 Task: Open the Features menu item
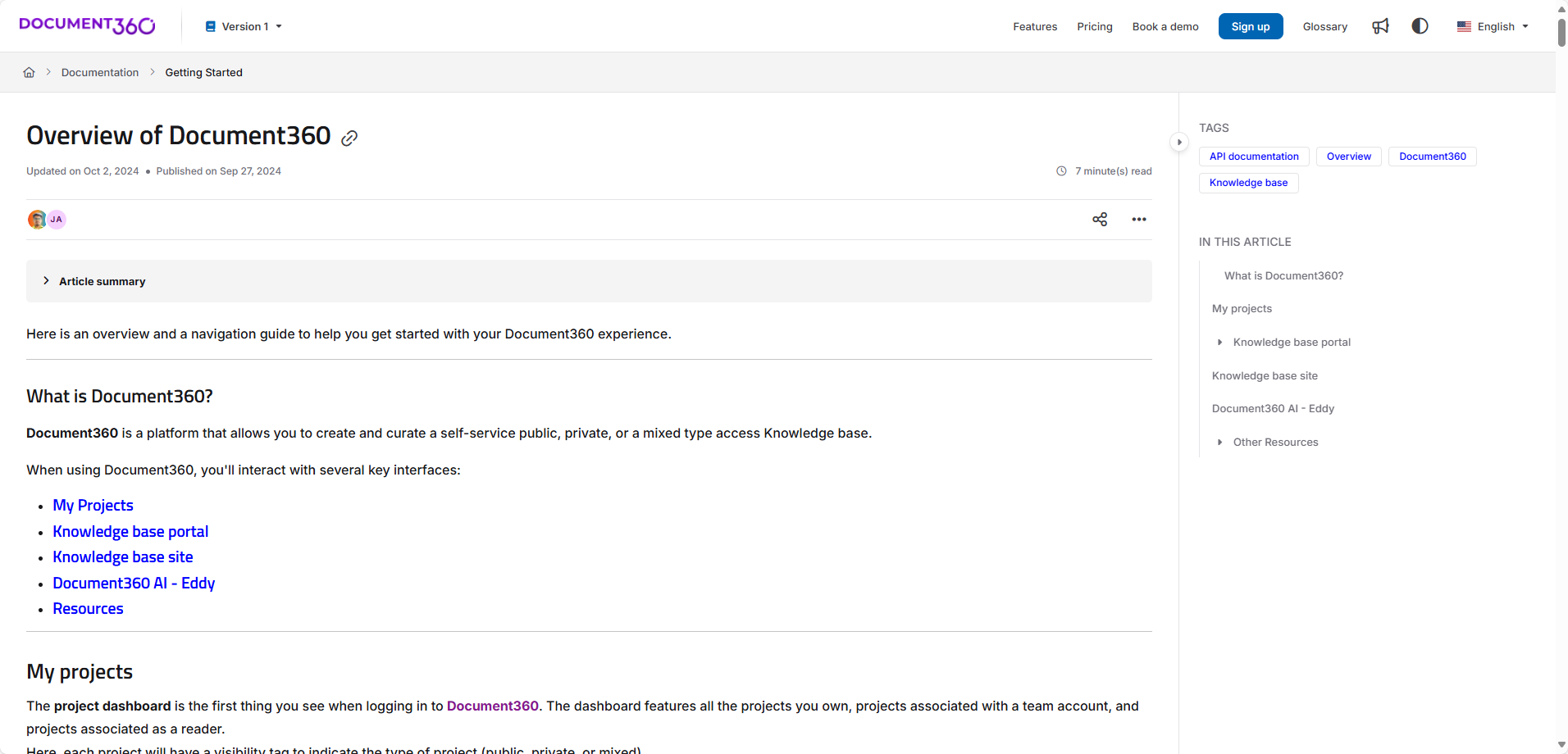pos(1035,26)
